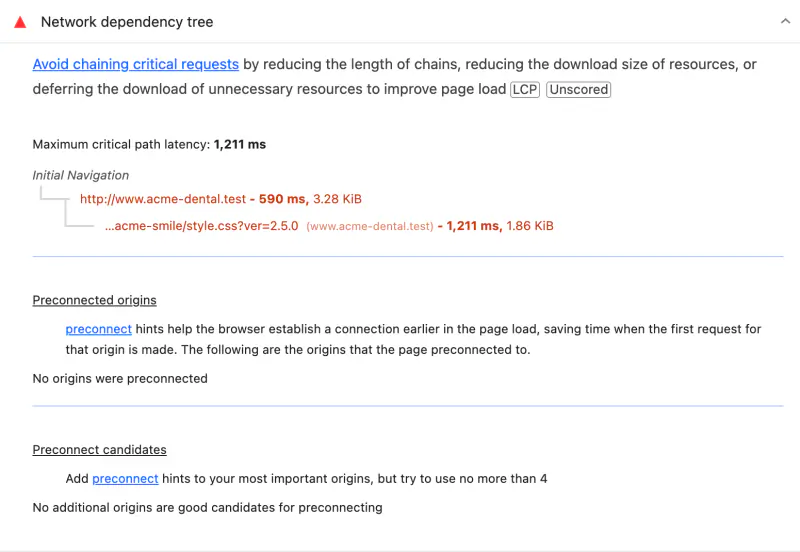Open preconnect link under Preconnected origins
The height and width of the screenshot is (552, 800).
(x=98, y=329)
